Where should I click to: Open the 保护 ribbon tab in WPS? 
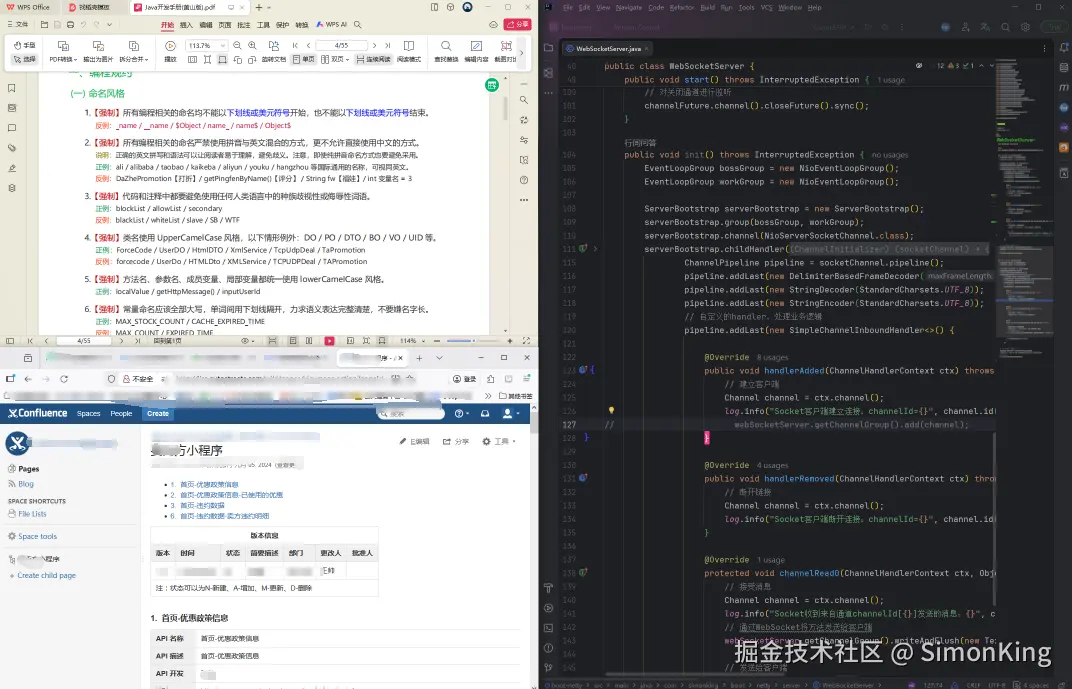(282, 25)
